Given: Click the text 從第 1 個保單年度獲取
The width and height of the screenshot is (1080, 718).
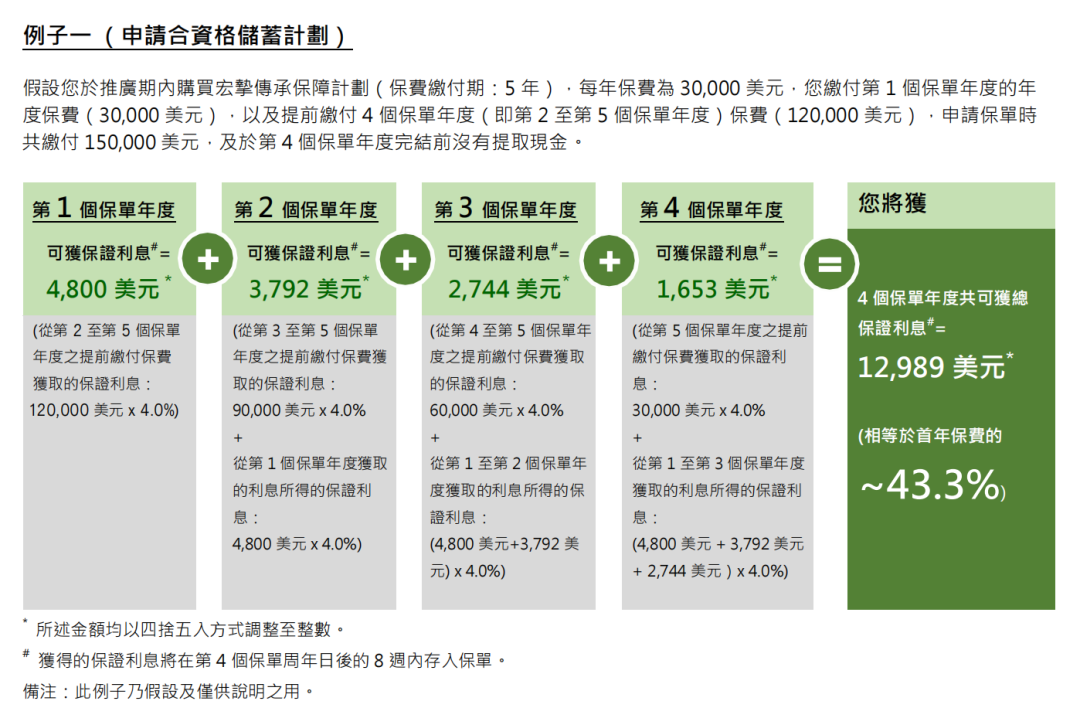Looking at the screenshot, I should point(310,464).
